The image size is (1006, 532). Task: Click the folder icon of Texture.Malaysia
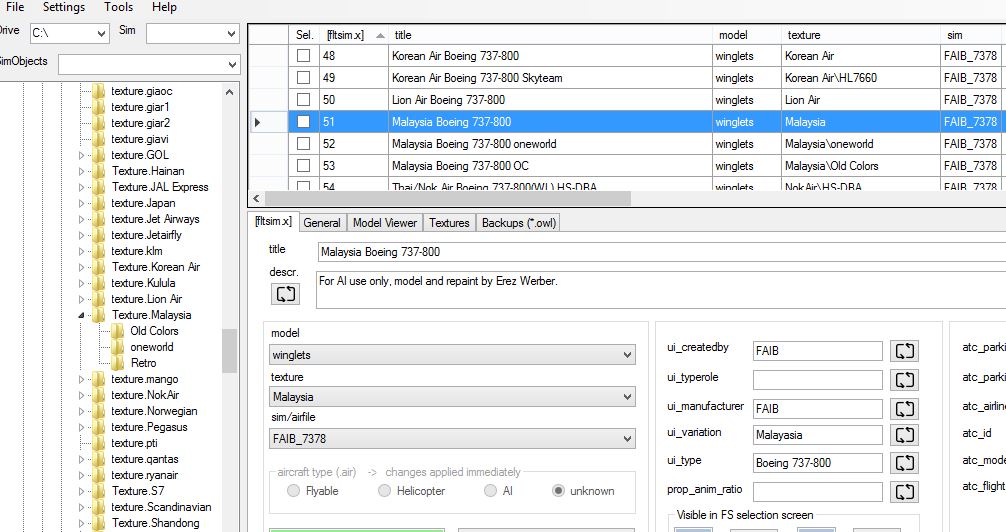(99, 315)
